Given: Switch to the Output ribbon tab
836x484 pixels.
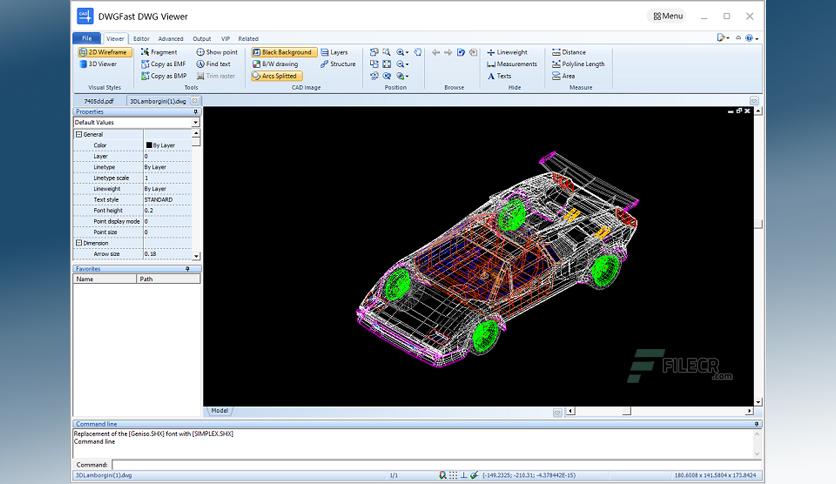Looking at the screenshot, I should pos(202,38).
